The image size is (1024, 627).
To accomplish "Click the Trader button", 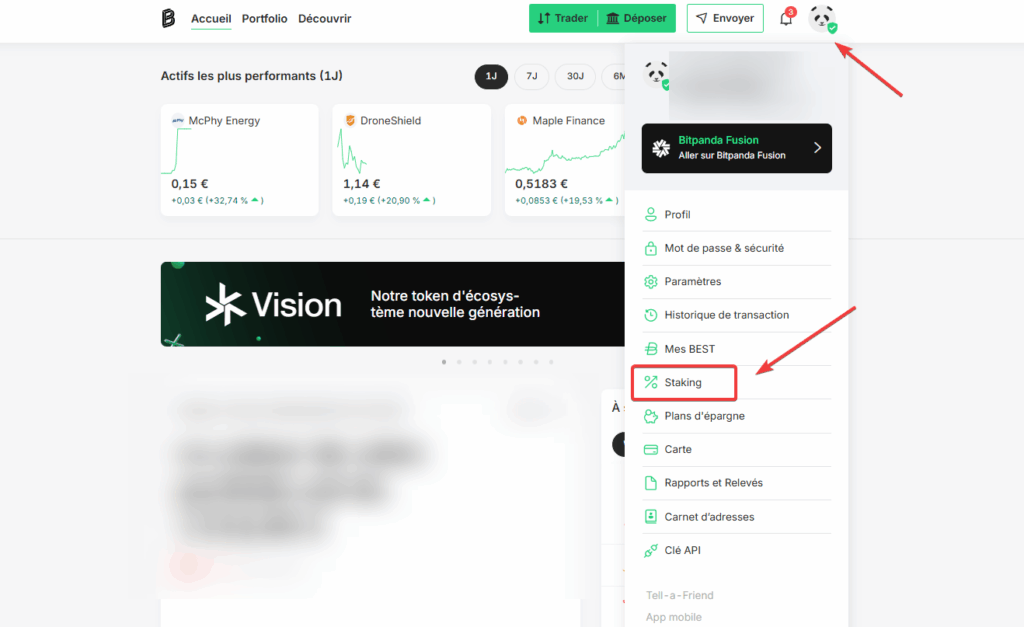I will tap(563, 18).
